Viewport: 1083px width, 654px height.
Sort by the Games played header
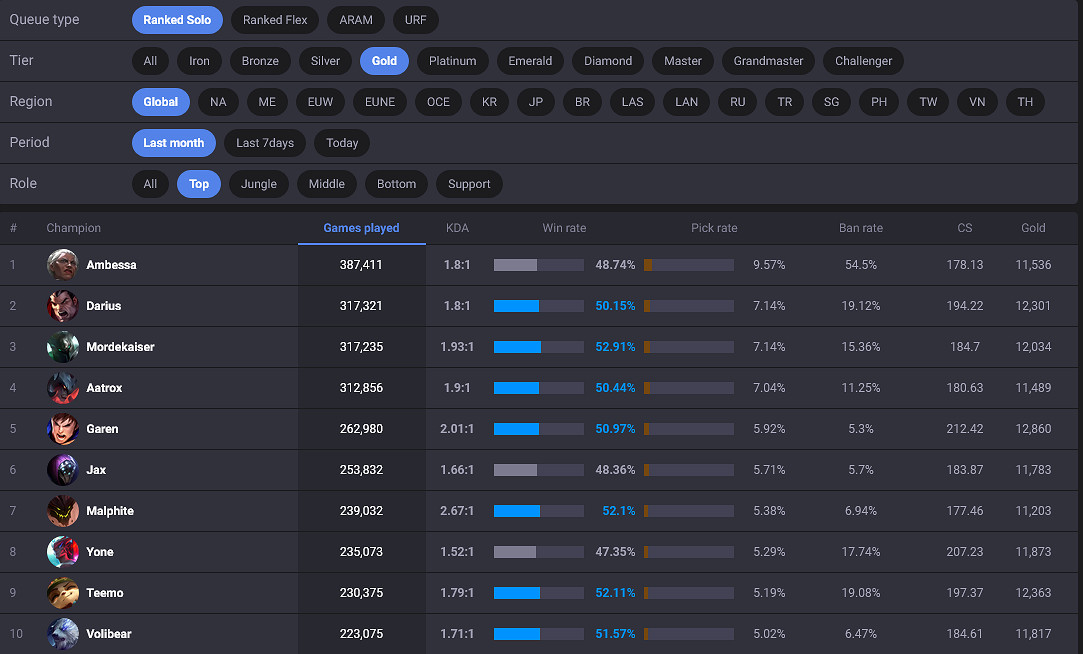361,228
